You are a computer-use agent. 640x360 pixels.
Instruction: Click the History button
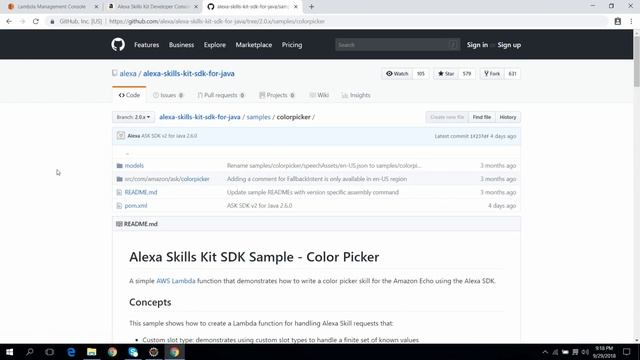[508, 117]
